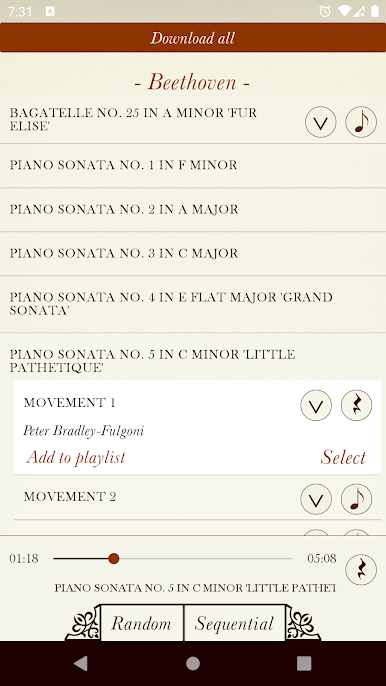Viewport: 386px width, 686px height.
Task: Click the Download all banner
Action: (x=193, y=38)
